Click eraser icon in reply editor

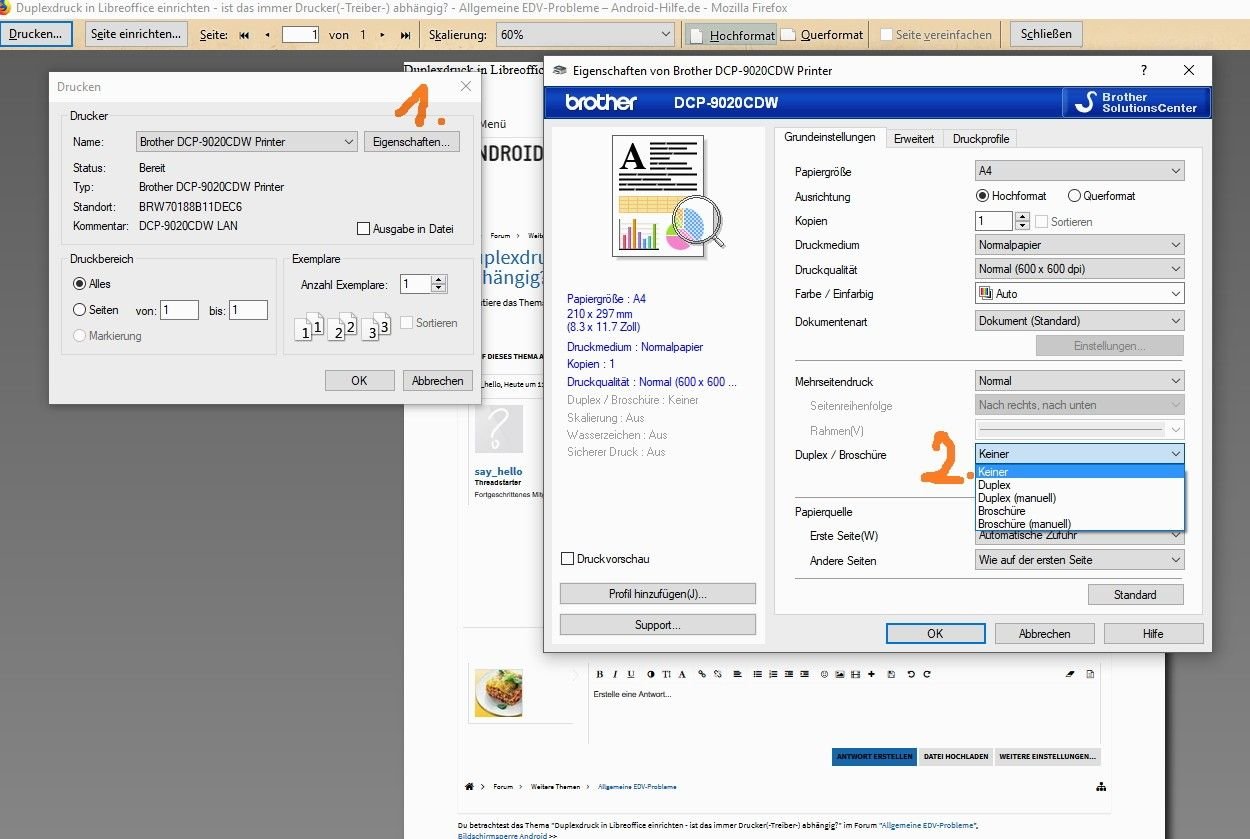pos(1070,674)
